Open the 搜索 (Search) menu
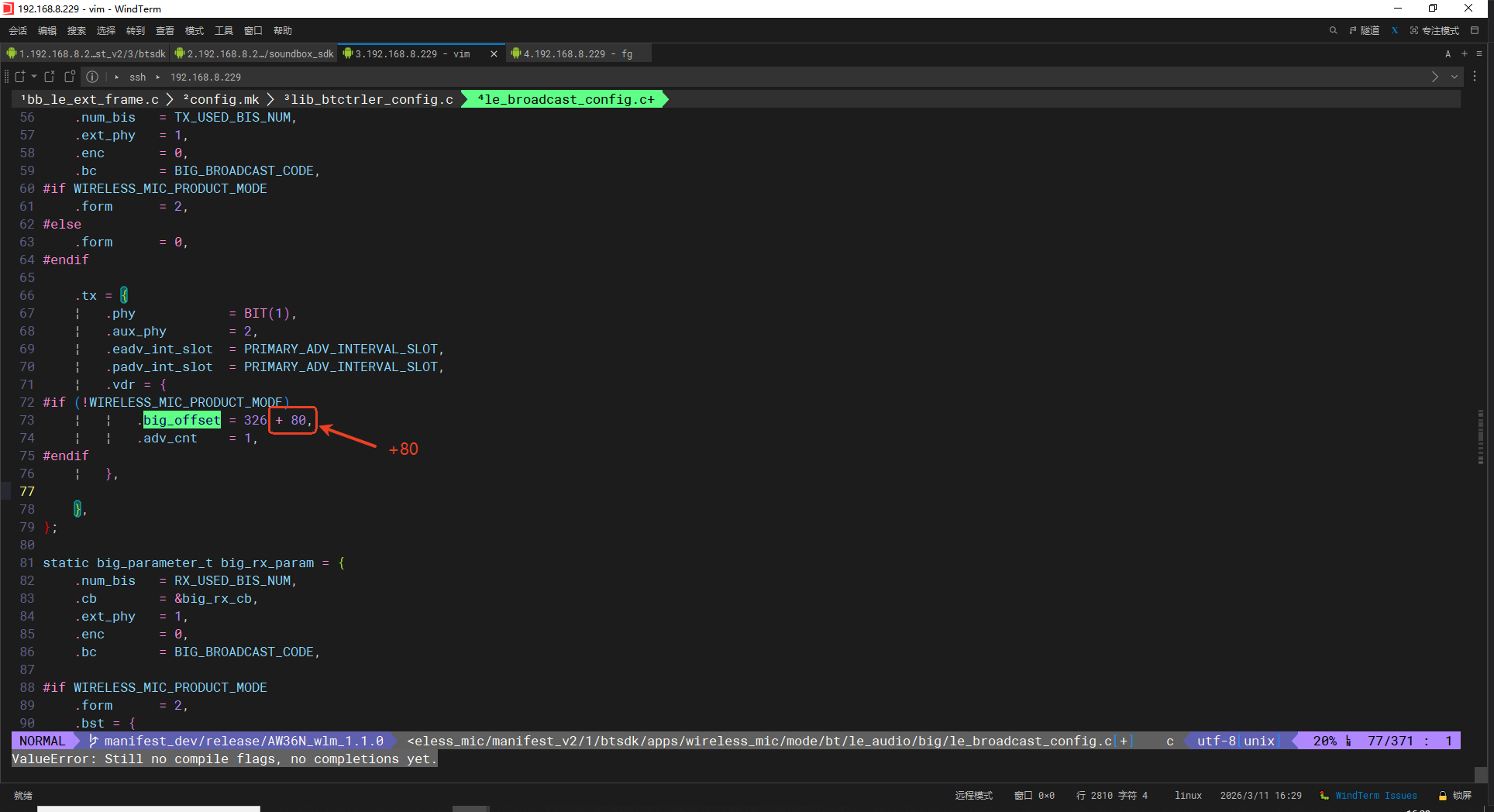 click(x=77, y=31)
